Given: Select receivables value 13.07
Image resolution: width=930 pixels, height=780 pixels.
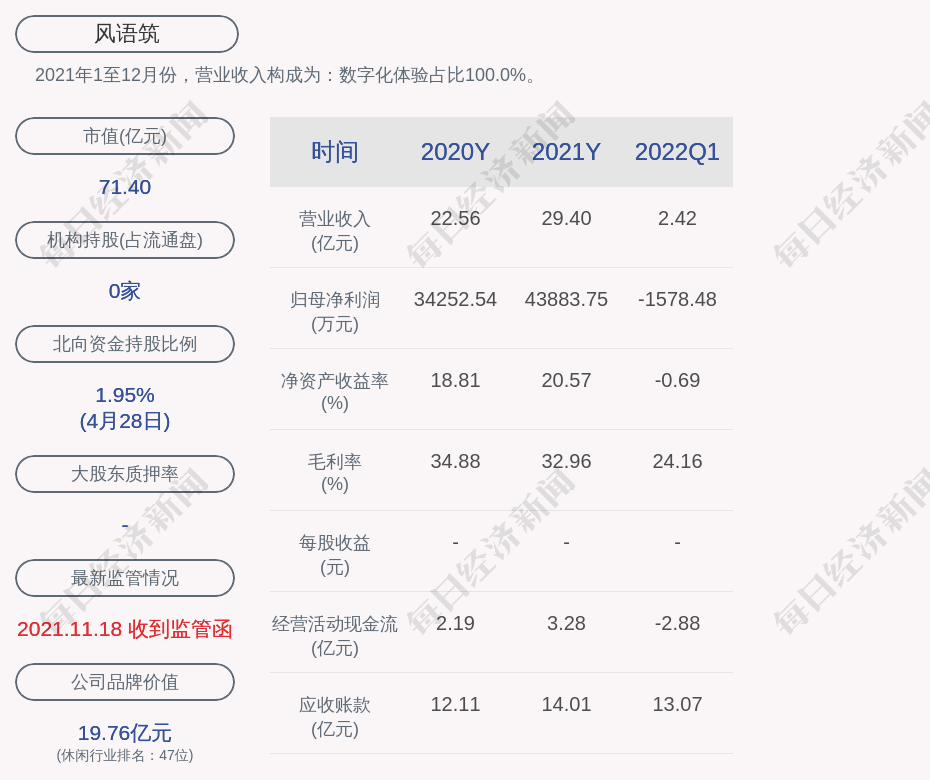Looking at the screenshot, I should (x=677, y=704).
